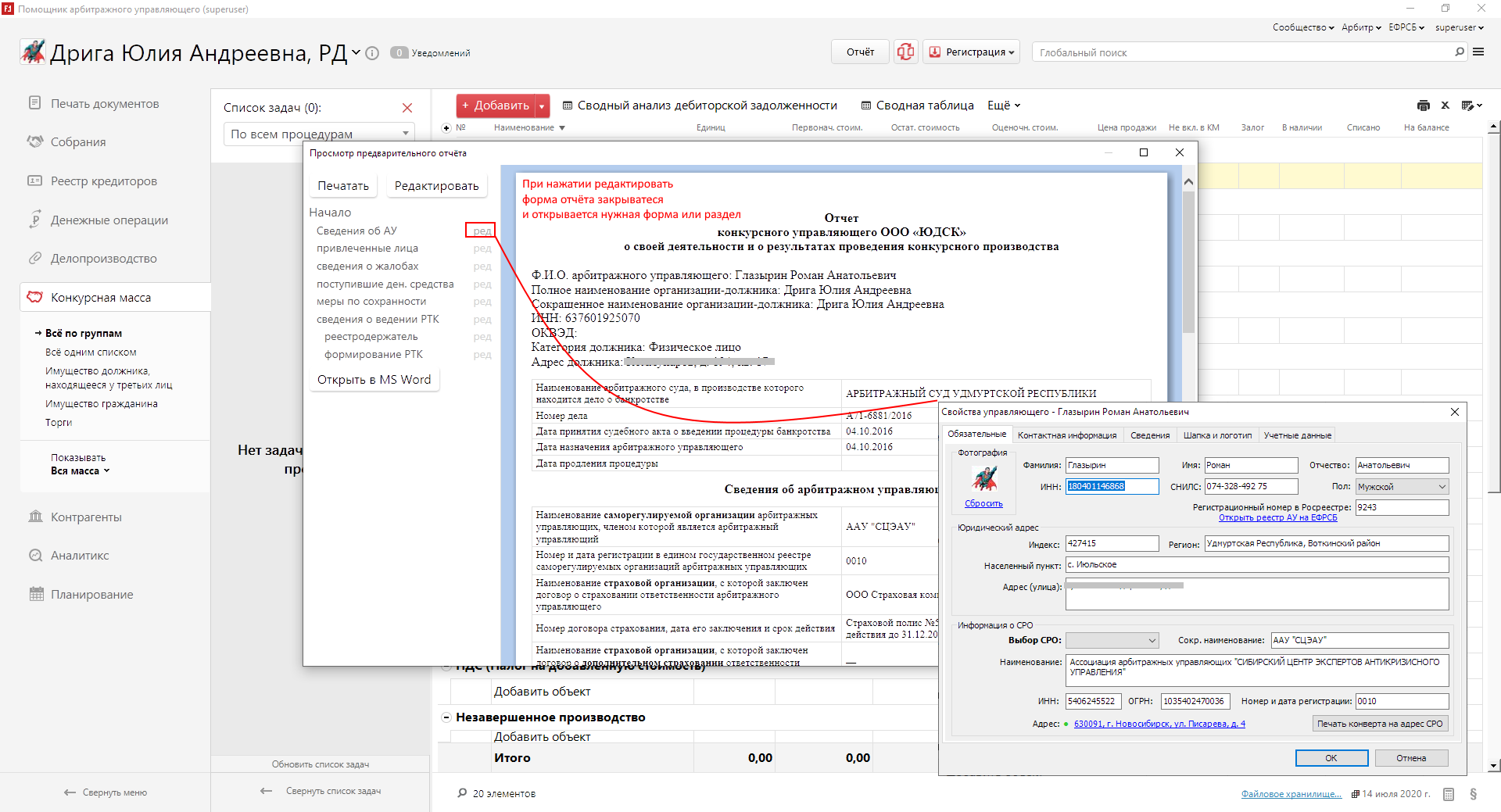The height and width of the screenshot is (812, 1501).
Task: Click the print icon above the table
Action: tap(1423, 106)
